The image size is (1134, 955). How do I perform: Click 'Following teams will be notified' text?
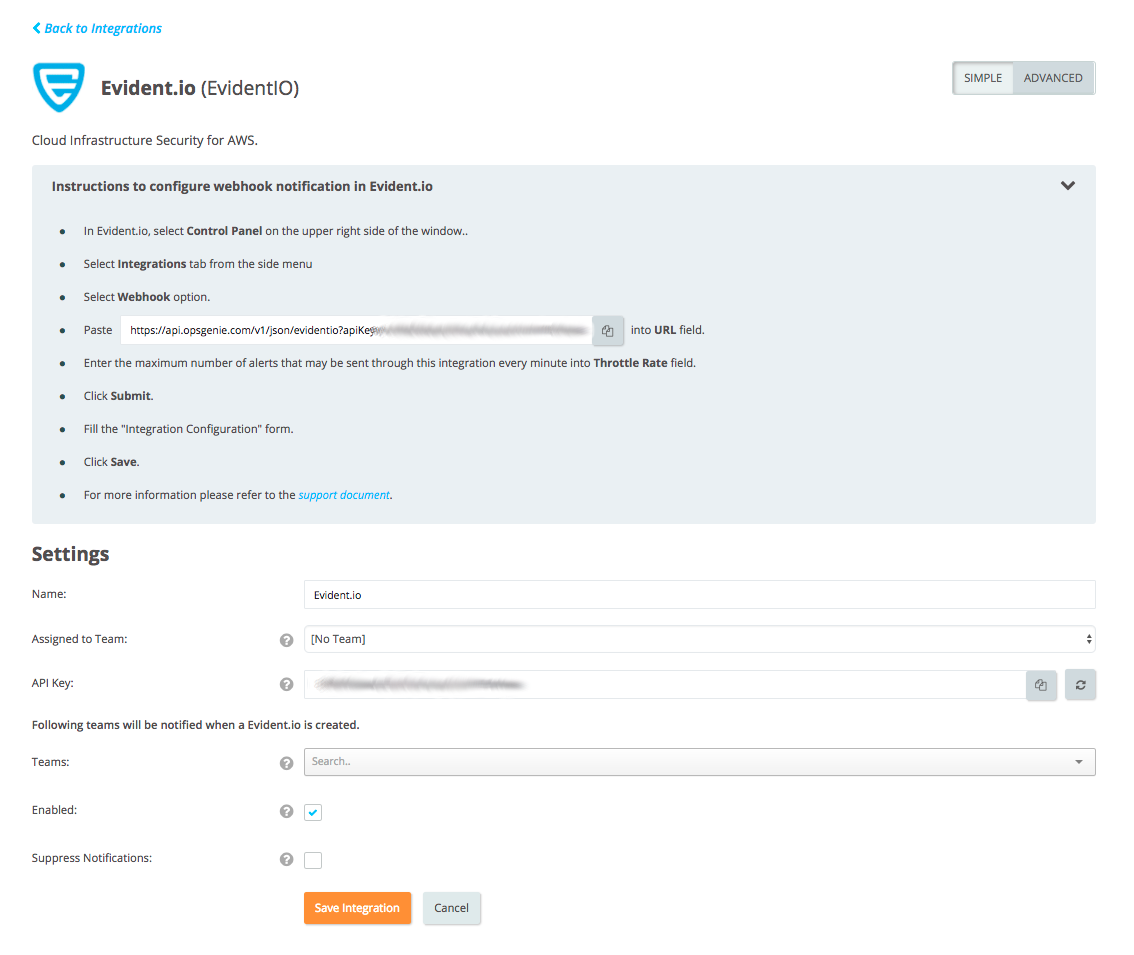195,725
